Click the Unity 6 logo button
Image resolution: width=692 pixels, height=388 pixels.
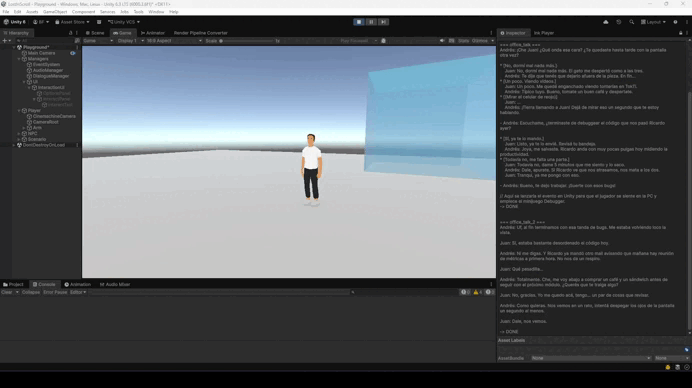[15, 22]
